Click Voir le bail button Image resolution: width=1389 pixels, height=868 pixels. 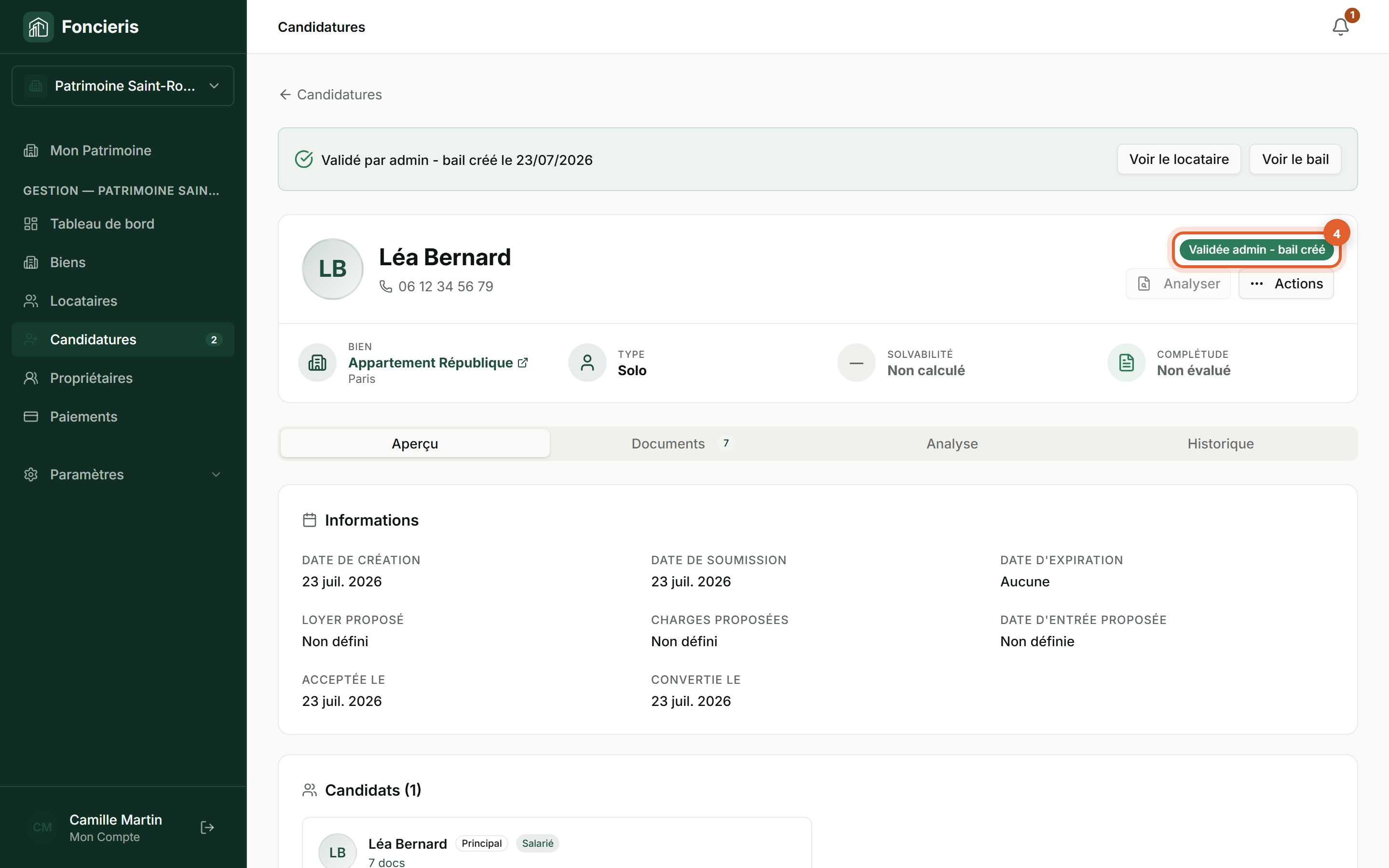click(x=1295, y=159)
